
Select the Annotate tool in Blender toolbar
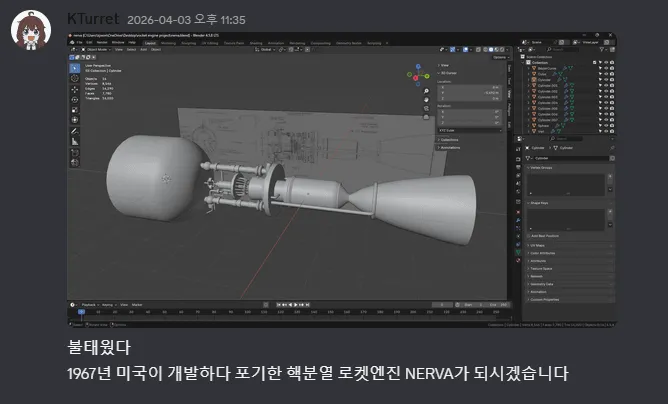coord(75,131)
